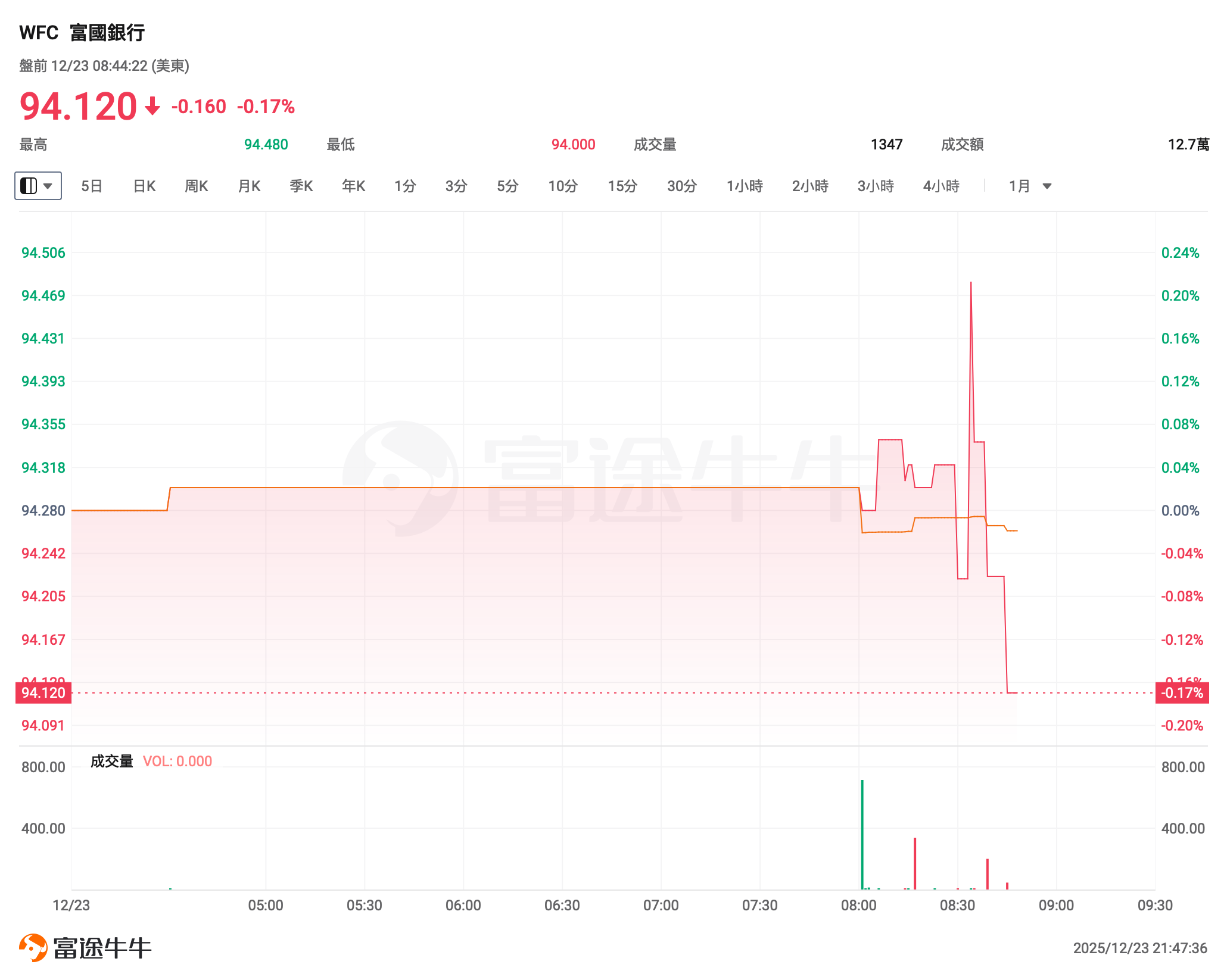1227x980 pixels.
Task: Select the 日K daily candlestick tab
Action: tap(144, 186)
